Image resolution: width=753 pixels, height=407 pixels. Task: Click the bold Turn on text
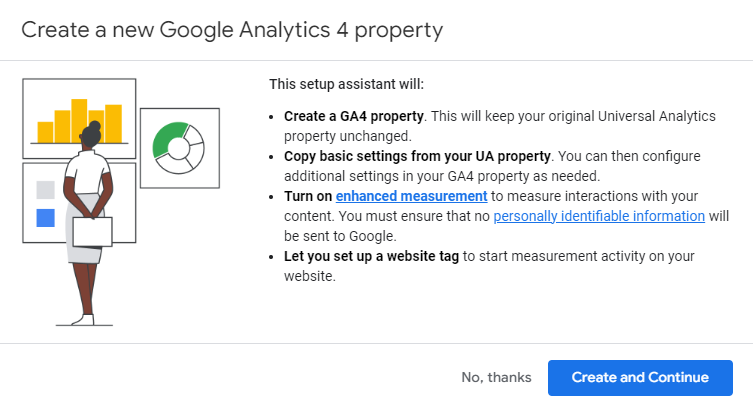[308, 196]
